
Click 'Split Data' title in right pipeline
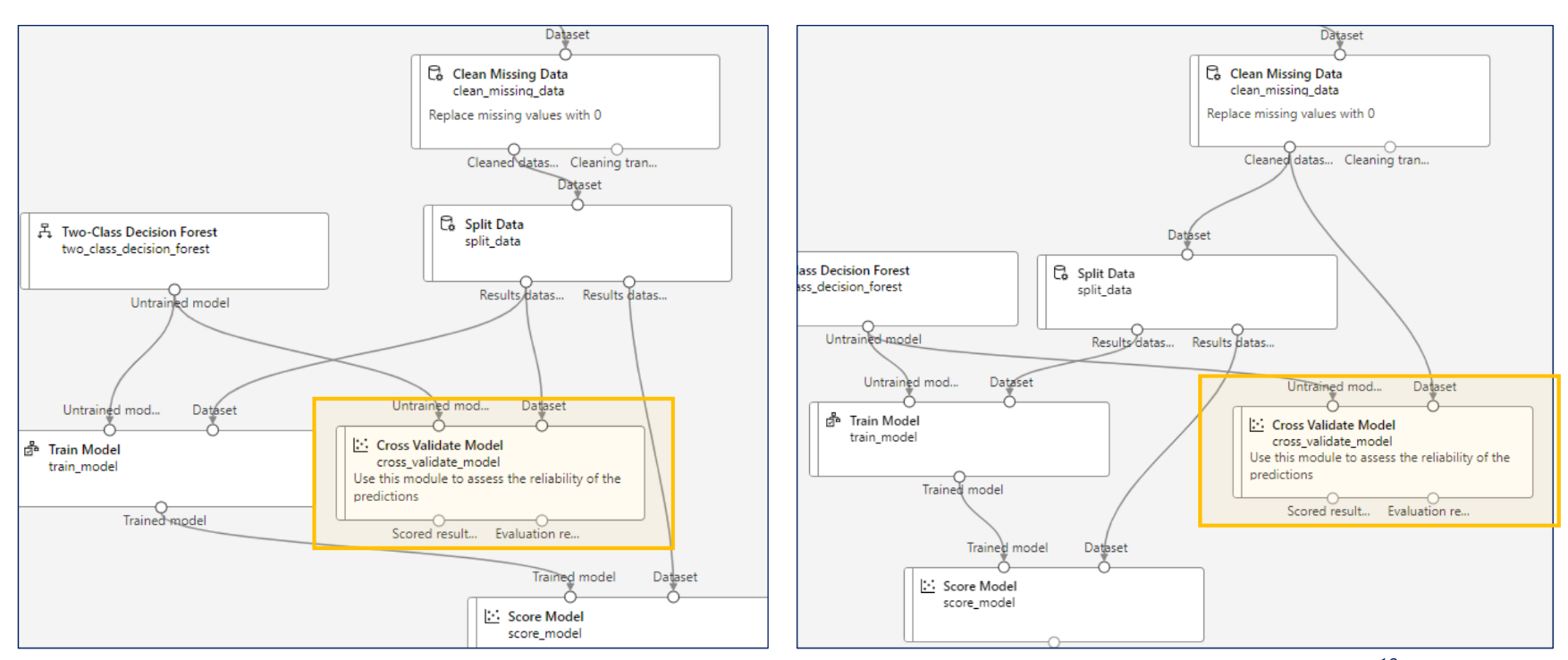click(1106, 274)
